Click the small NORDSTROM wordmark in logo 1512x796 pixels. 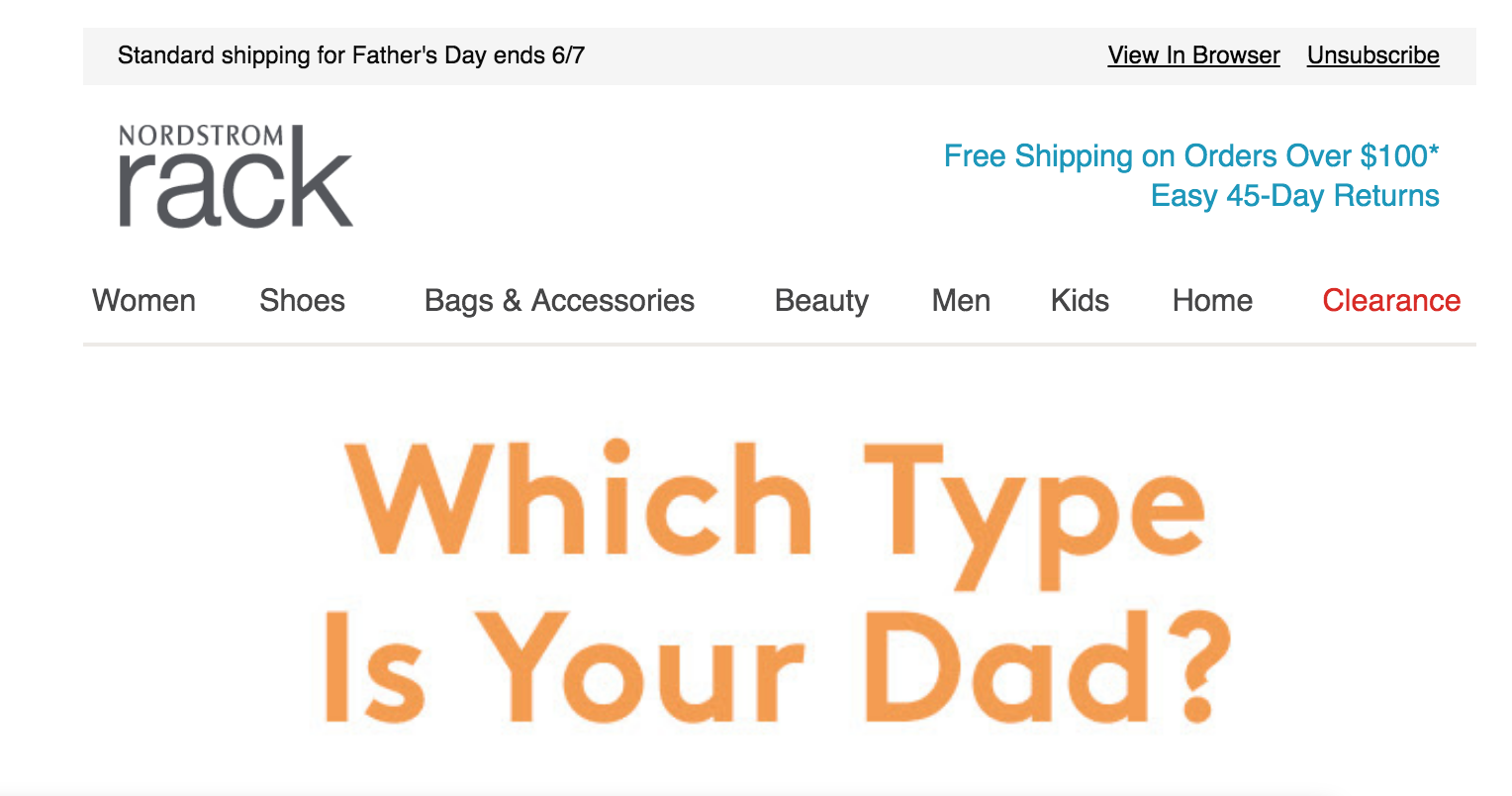(201, 136)
